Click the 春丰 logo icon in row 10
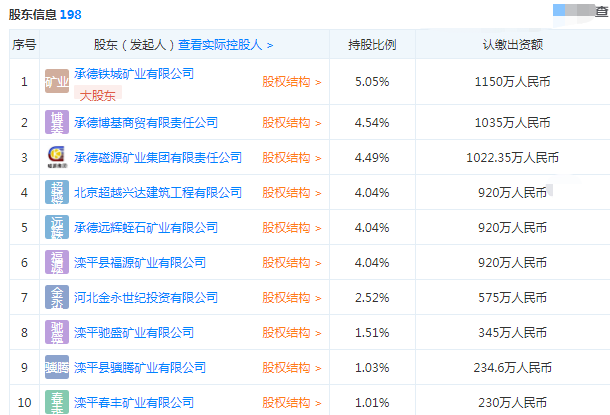 click(57, 402)
